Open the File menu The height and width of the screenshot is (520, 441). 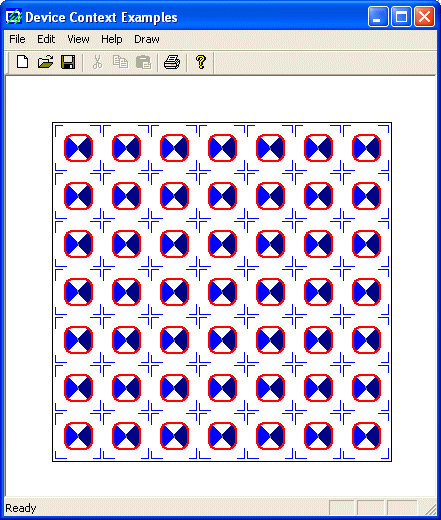tap(17, 39)
